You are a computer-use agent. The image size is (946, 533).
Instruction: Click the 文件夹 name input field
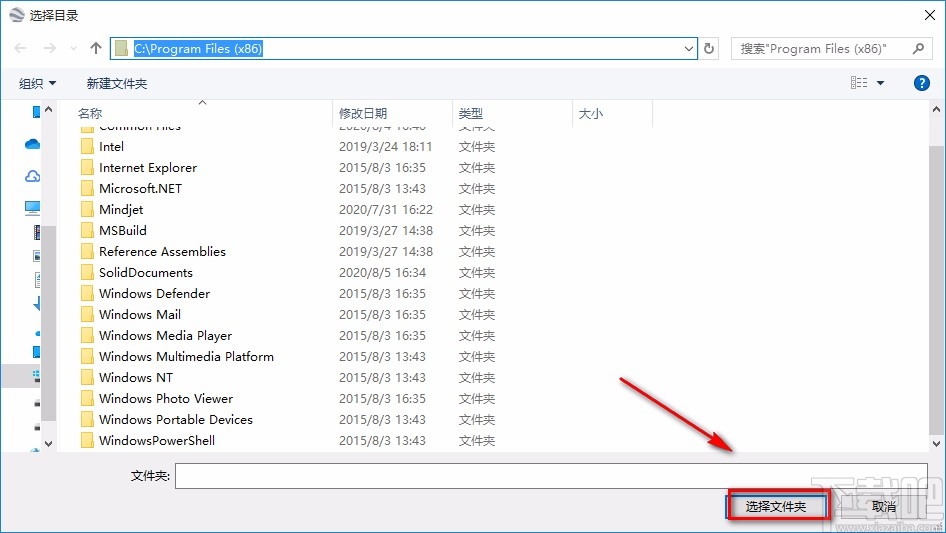tap(551, 476)
